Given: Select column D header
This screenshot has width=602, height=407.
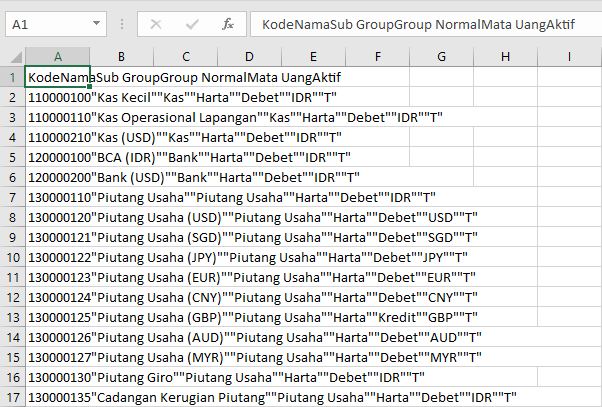Looking at the screenshot, I should click(x=249, y=56).
